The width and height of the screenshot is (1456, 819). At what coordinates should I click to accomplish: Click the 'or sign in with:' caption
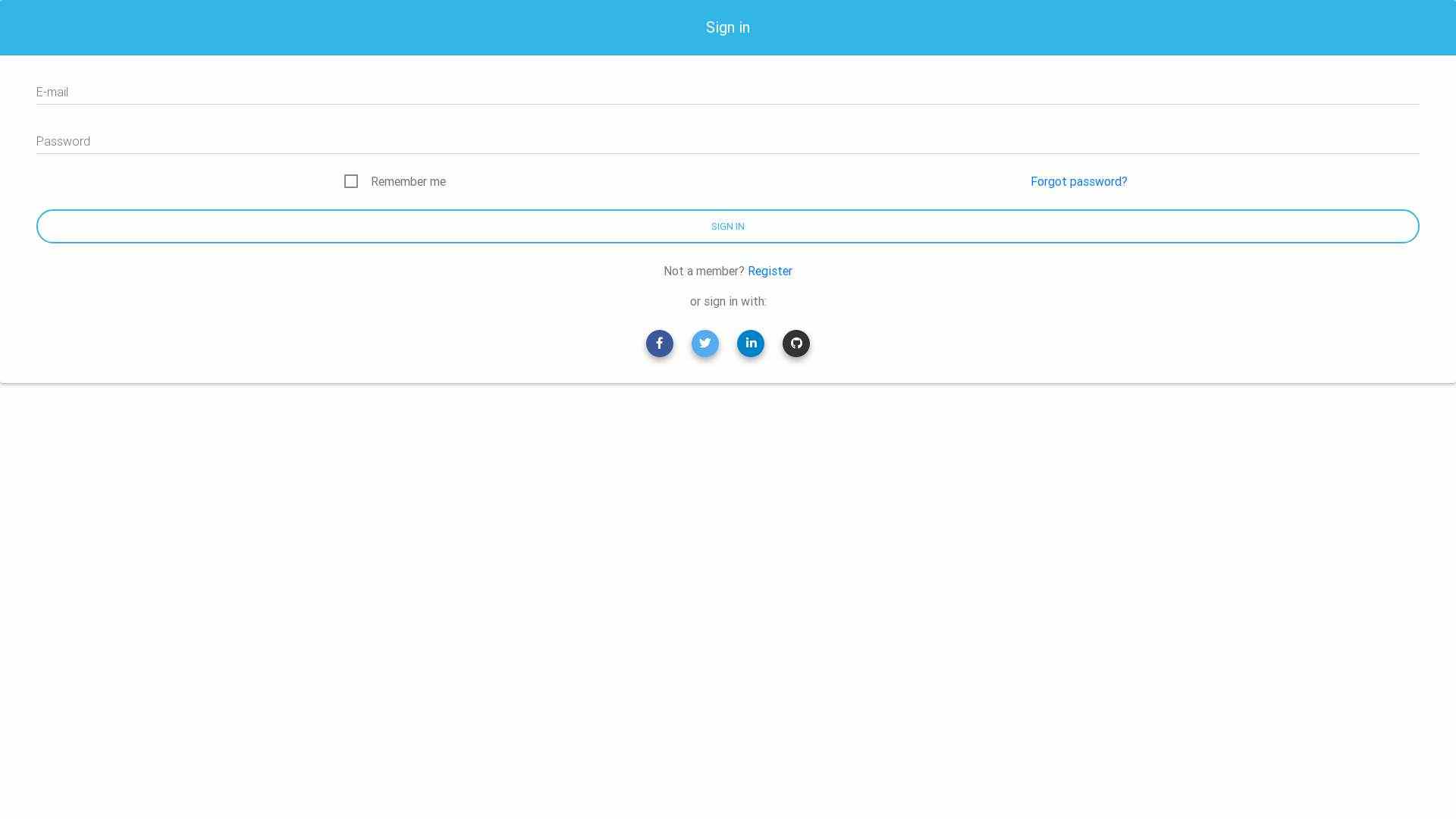(x=727, y=302)
